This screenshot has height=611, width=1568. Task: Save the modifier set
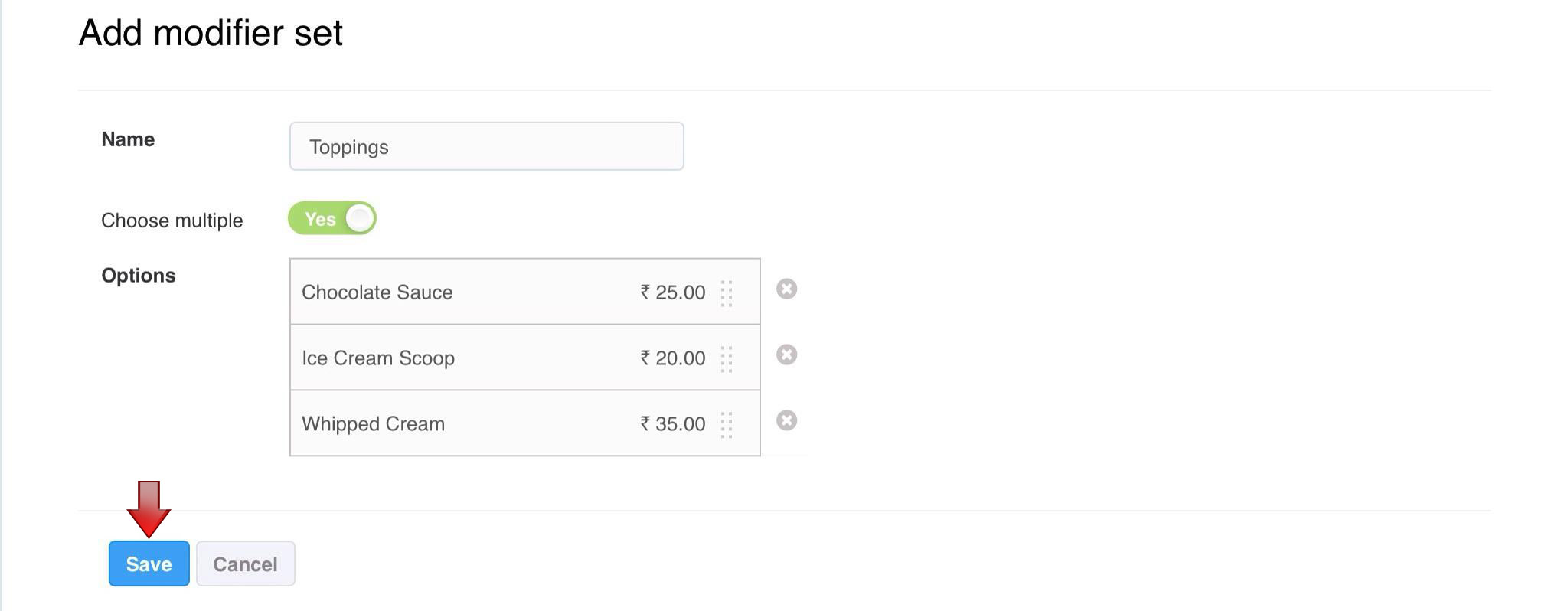pyautogui.click(x=149, y=564)
